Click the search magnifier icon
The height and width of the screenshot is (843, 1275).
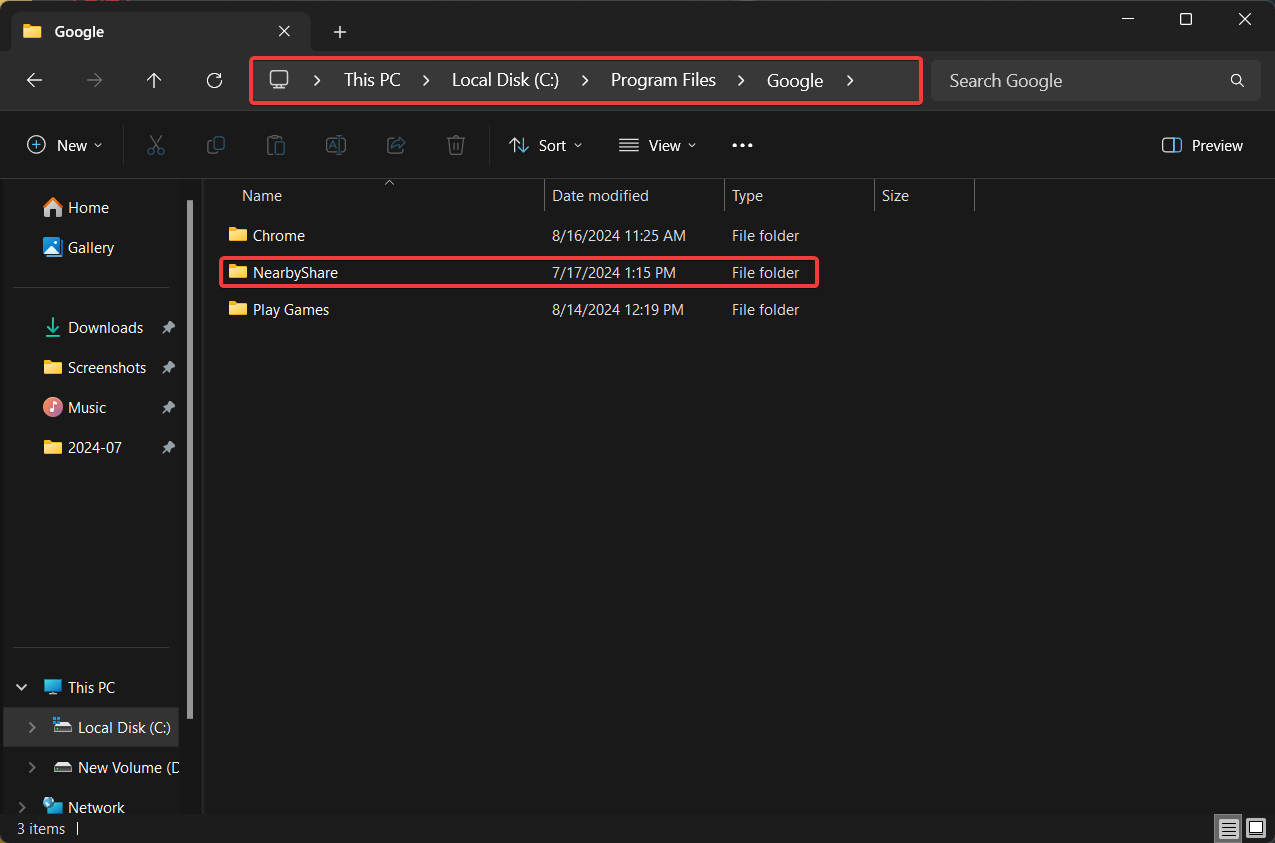point(1237,81)
